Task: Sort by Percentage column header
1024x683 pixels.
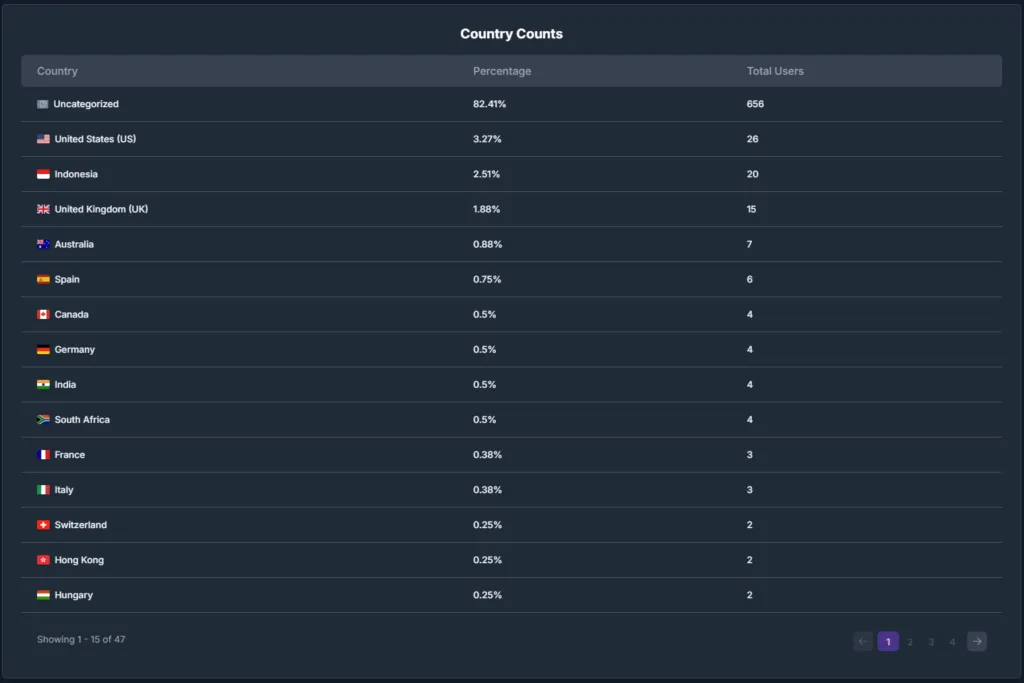Action: pyautogui.click(x=502, y=71)
